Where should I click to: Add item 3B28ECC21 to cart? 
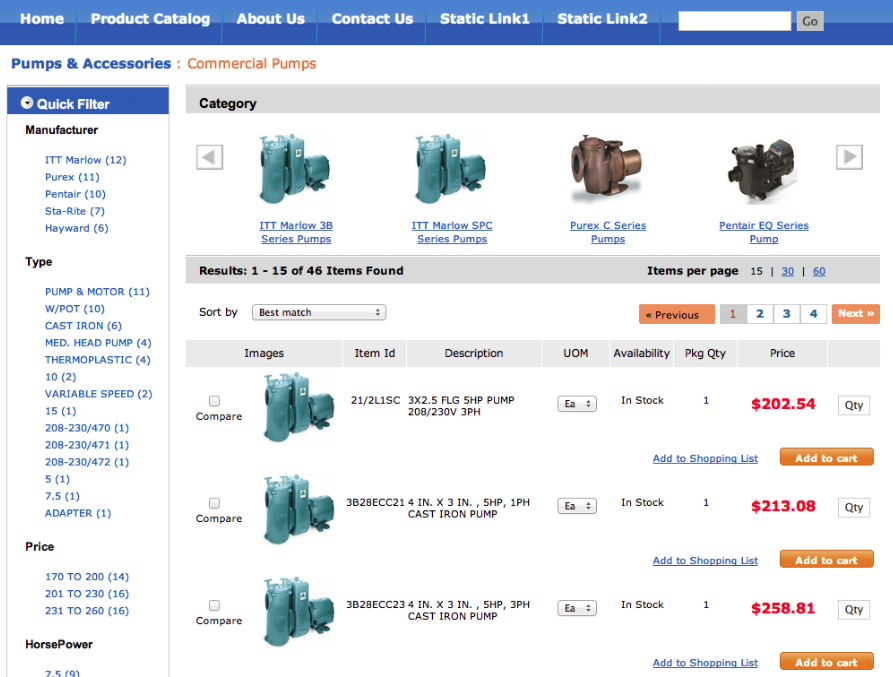tap(826, 560)
